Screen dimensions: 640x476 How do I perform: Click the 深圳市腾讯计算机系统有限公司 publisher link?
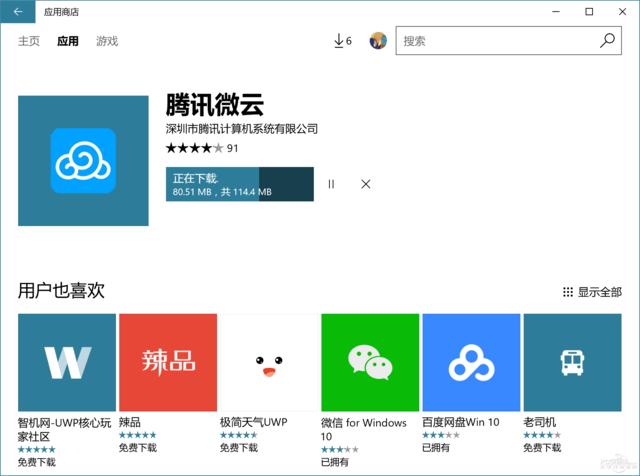pos(241,129)
